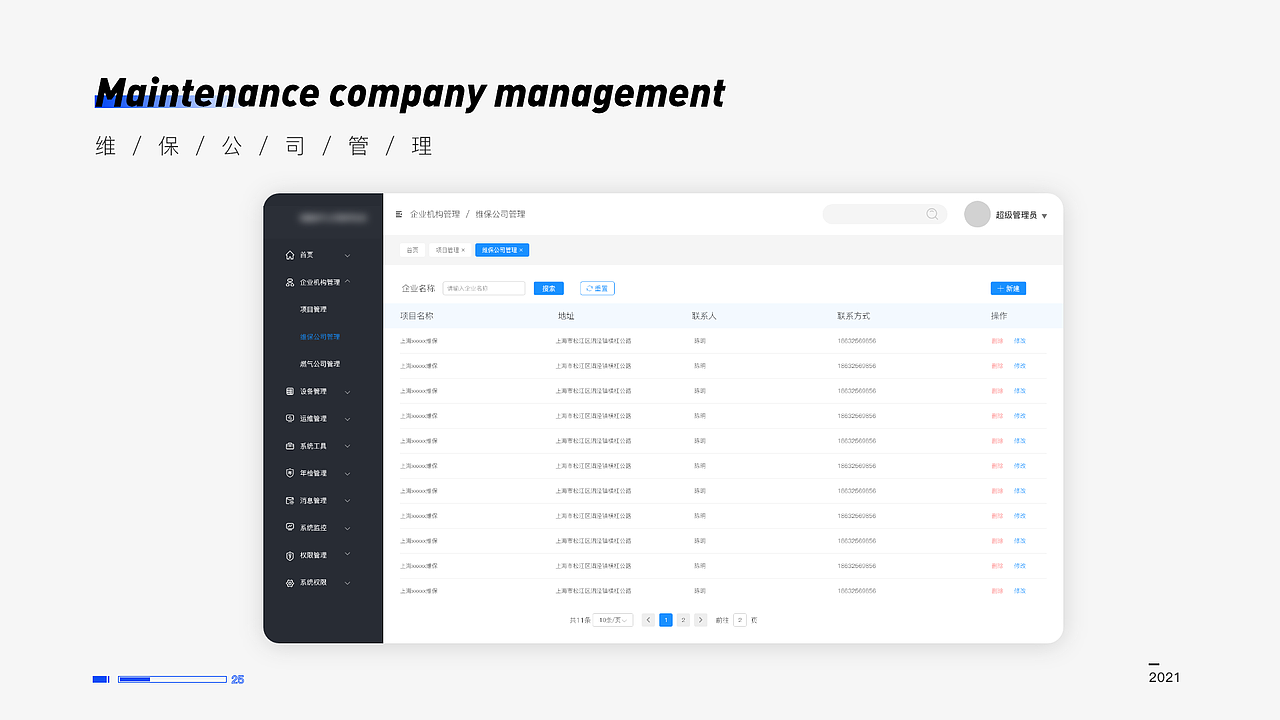Open 项目管理 in the sidebar submenu

click(313, 310)
